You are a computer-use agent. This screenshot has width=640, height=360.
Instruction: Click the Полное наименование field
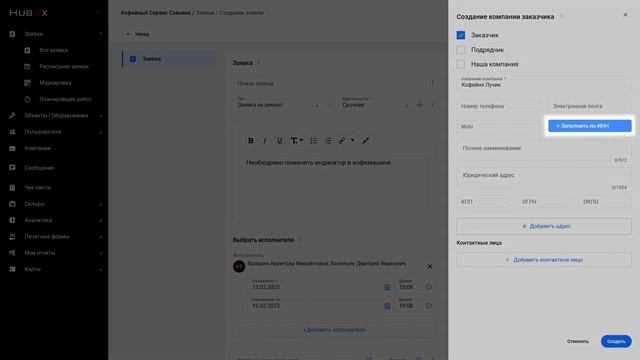click(544, 152)
